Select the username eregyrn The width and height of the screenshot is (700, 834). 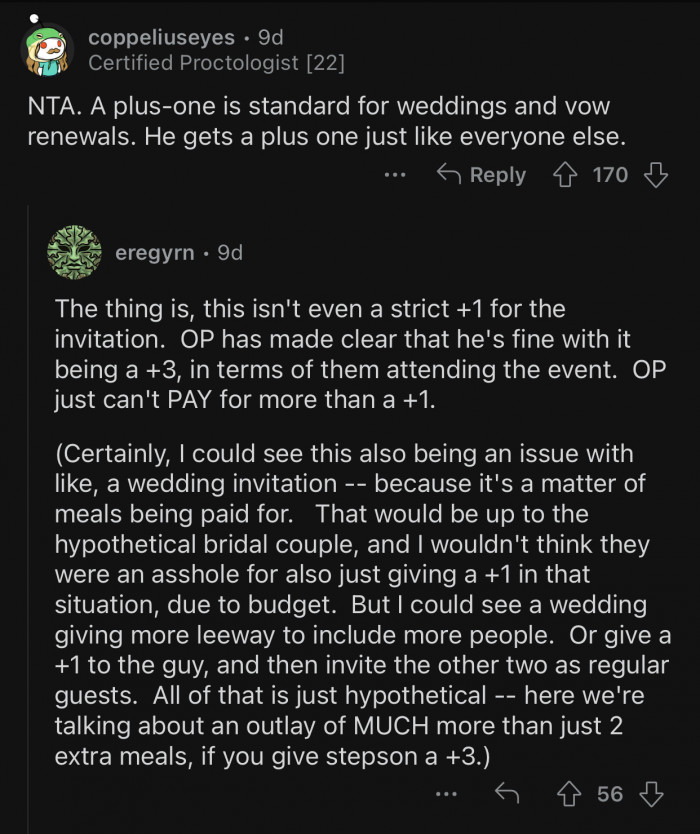(156, 253)
